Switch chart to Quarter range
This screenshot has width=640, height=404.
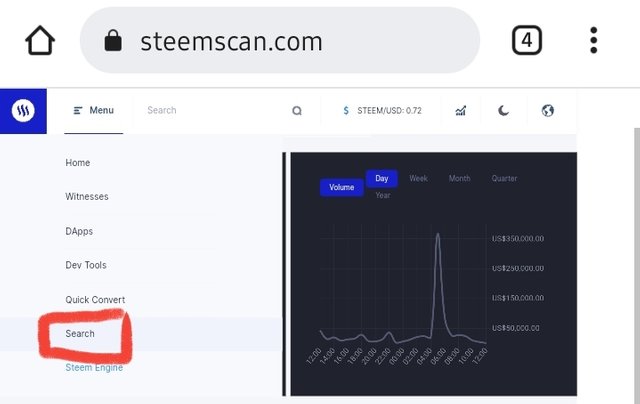pyautogui.click(x=504, y=178)
